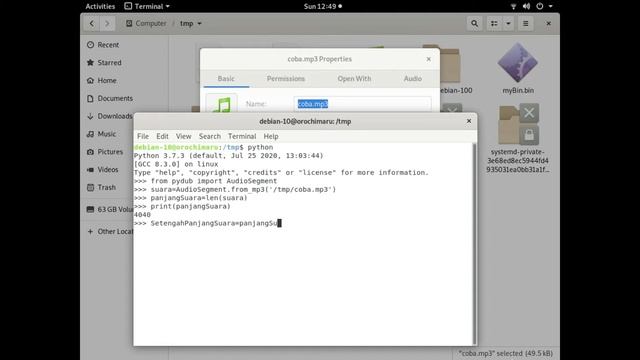Open the Terminal menu in terminal window
The image size is (640, 360).
(x=242, y=136)
